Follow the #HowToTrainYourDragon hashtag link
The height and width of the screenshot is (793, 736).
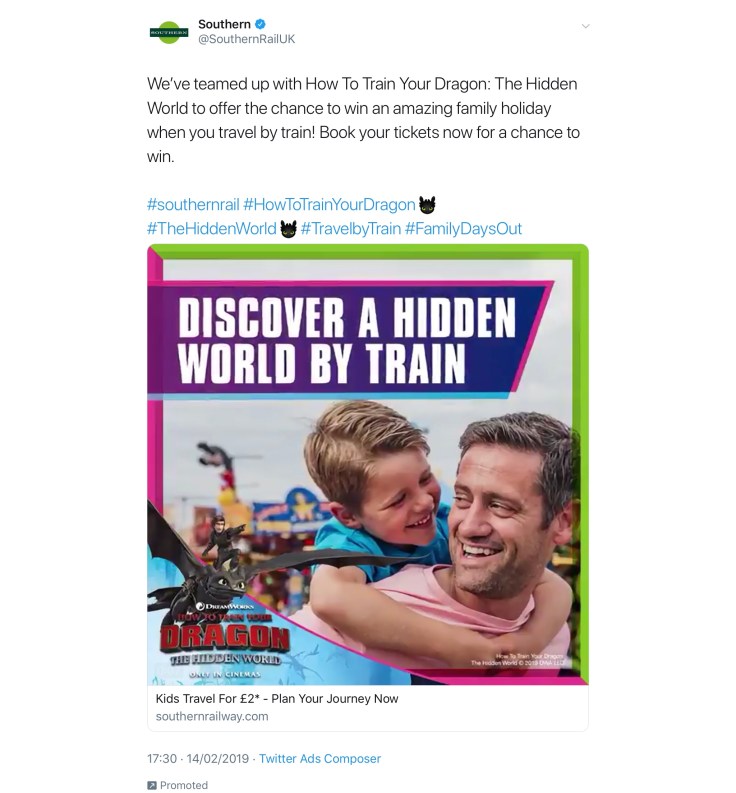click(329, 204)
